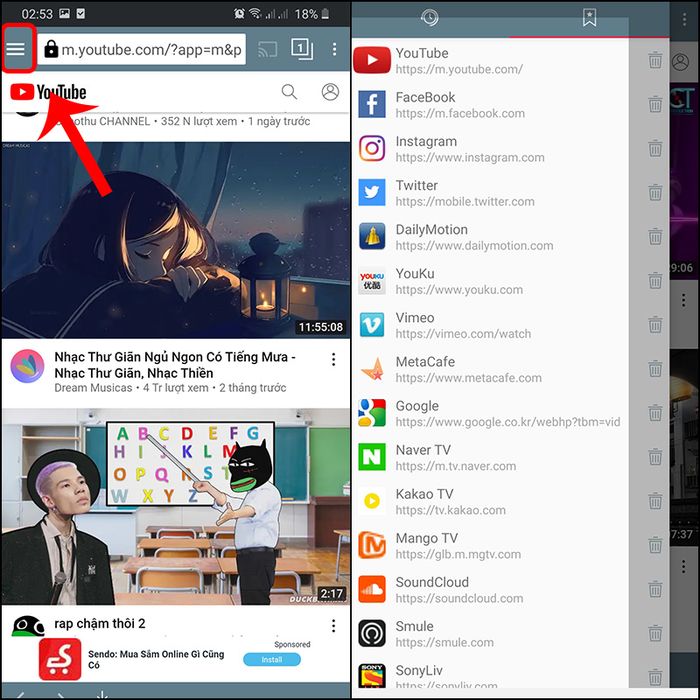This screenshot has width=700, height=700.
Task: Delete the Google bookmark with trash icon
Action: pos(655,413)
